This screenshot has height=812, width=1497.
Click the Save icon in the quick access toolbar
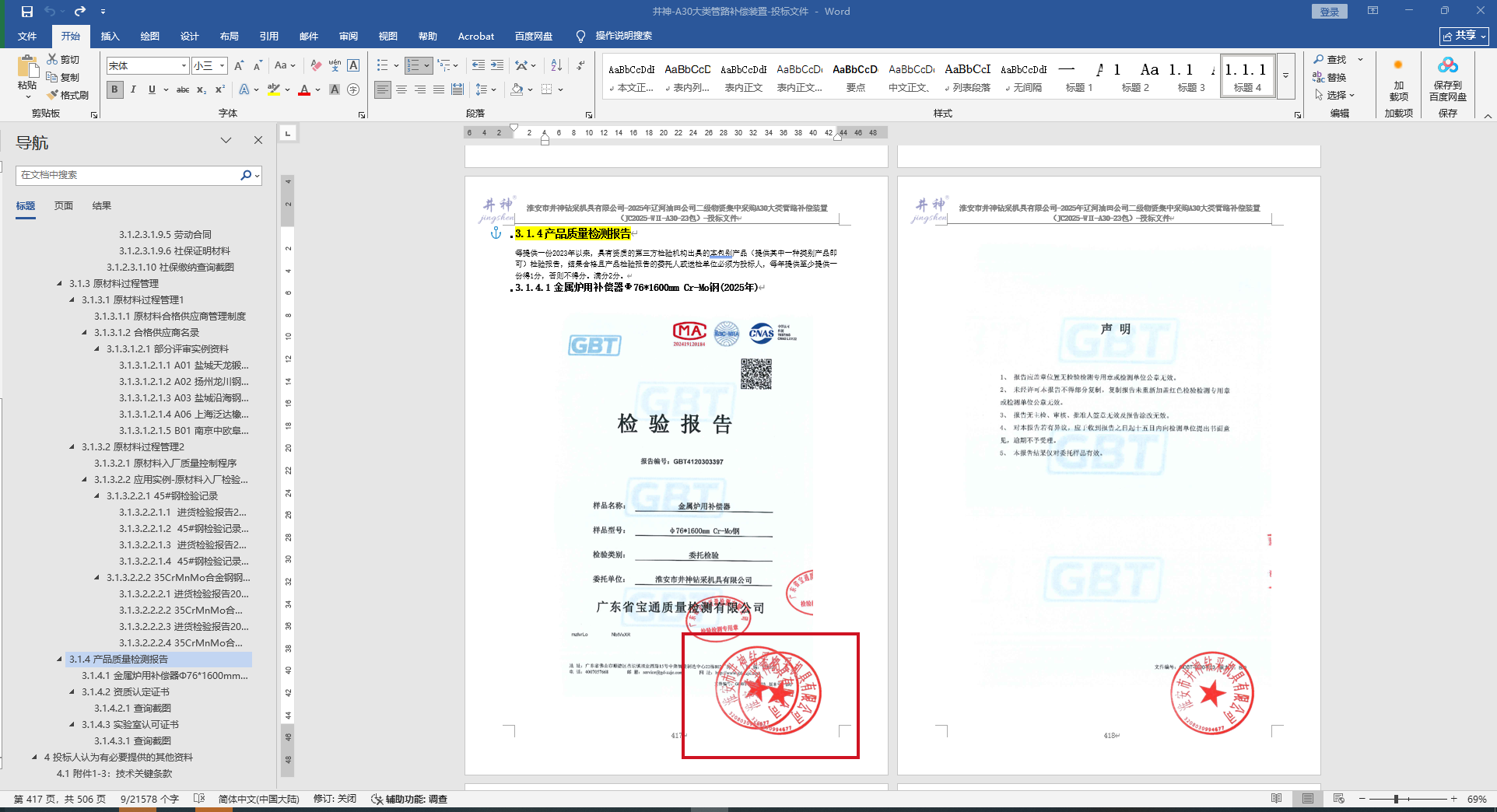tap(27, 12)
